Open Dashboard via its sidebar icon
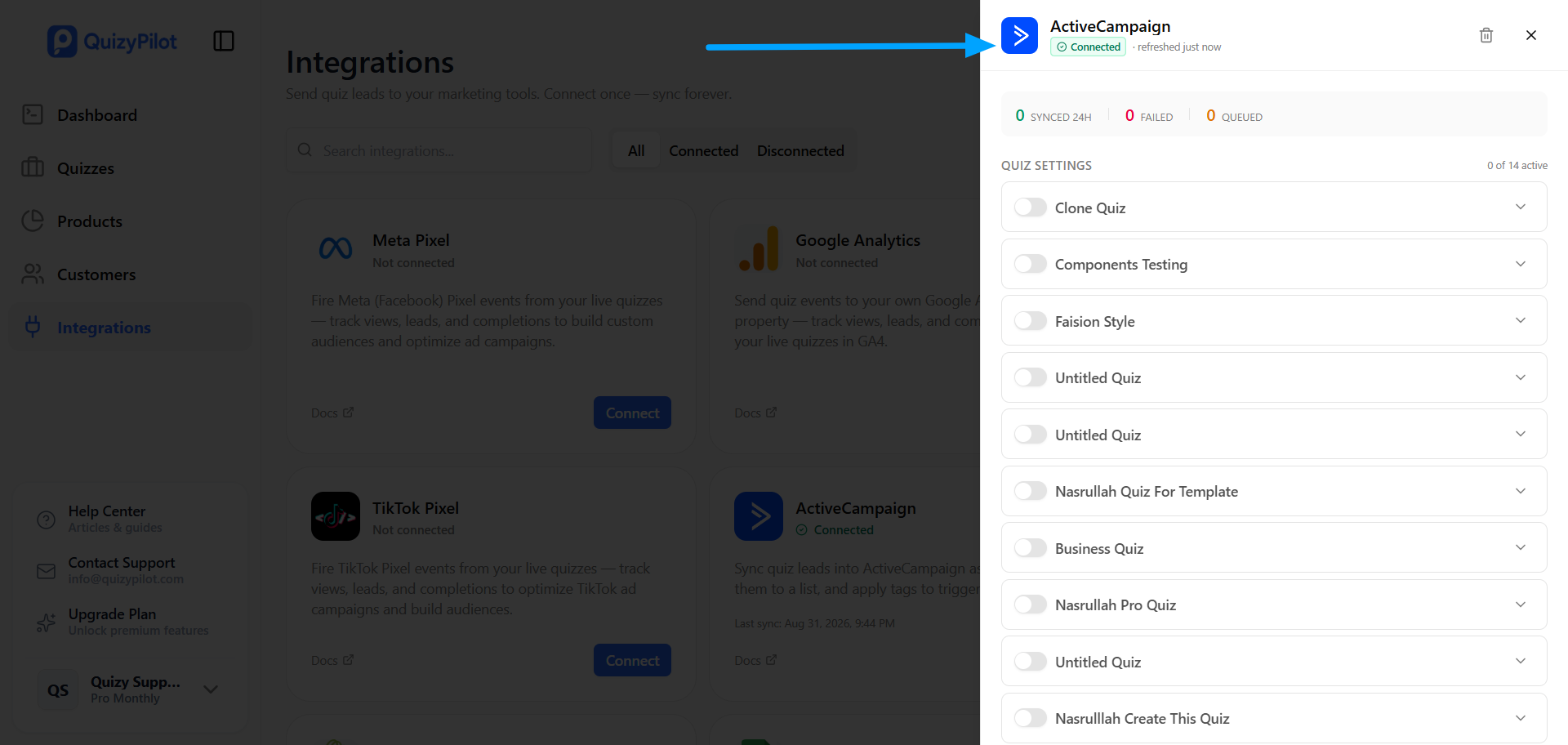 click(33, 114)
